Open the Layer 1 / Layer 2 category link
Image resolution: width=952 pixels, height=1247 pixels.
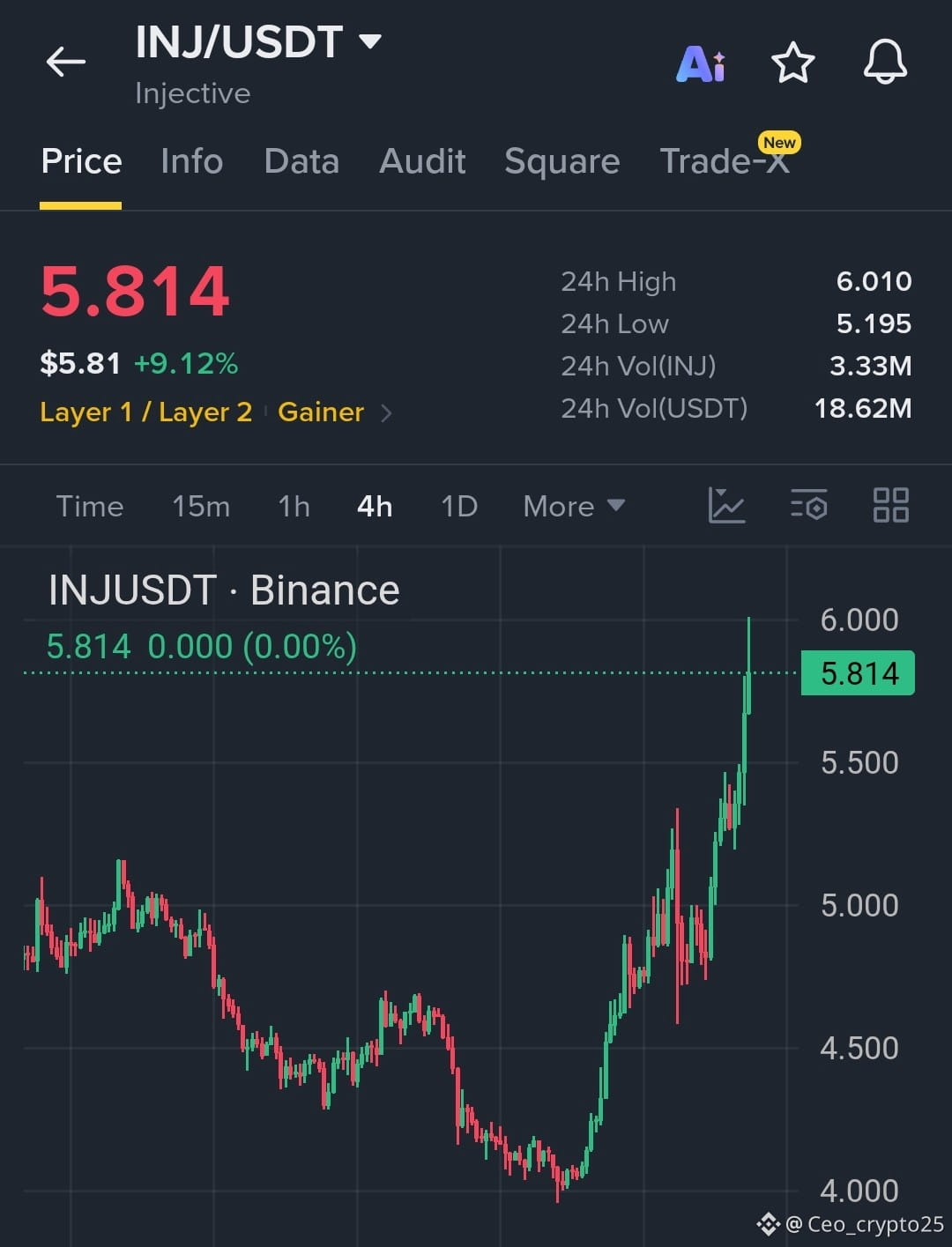146,412
